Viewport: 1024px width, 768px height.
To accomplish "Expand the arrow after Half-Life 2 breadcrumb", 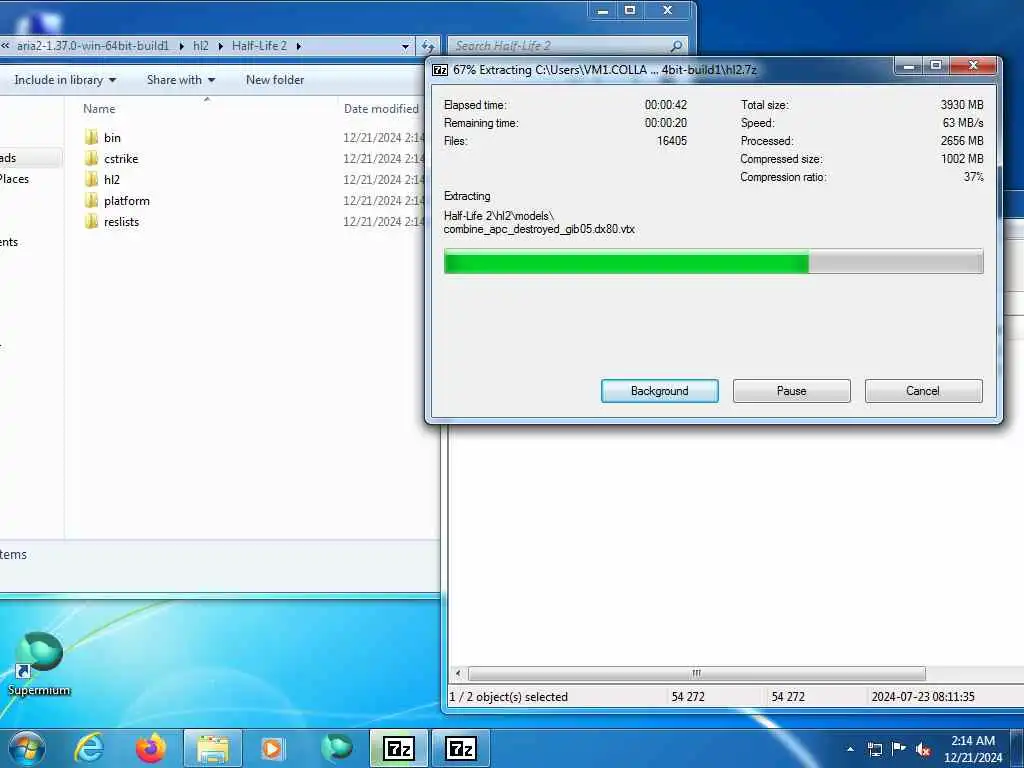I will pyautogui.click(x=298, y=46).
